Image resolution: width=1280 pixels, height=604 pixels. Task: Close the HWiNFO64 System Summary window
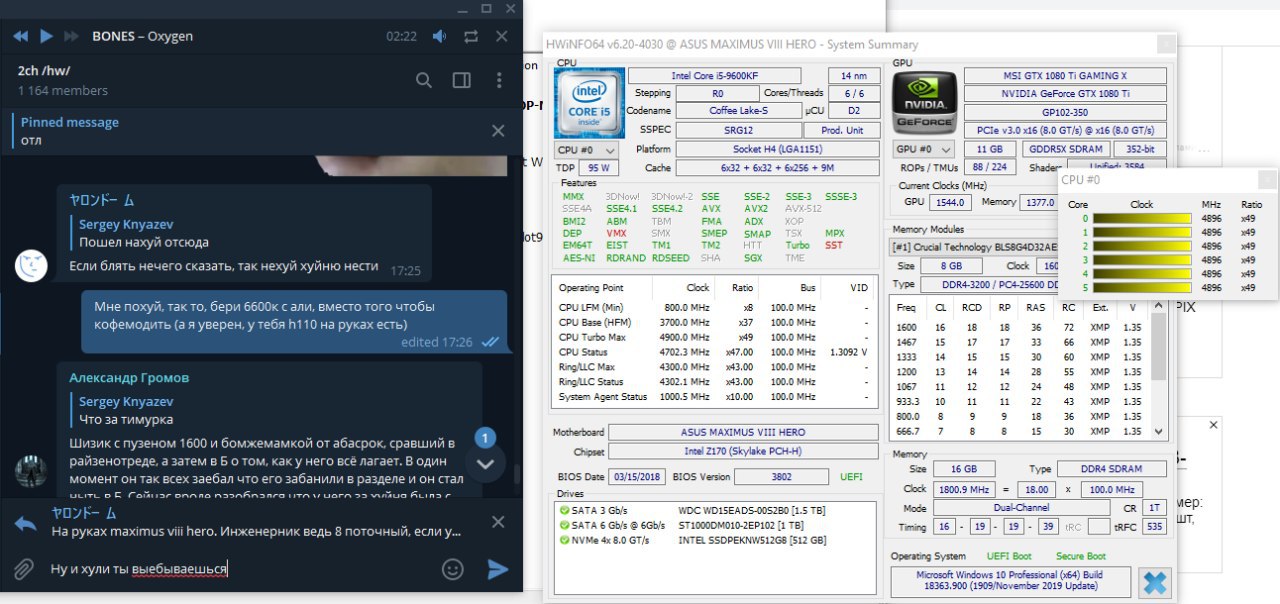tap(1165, 45)
